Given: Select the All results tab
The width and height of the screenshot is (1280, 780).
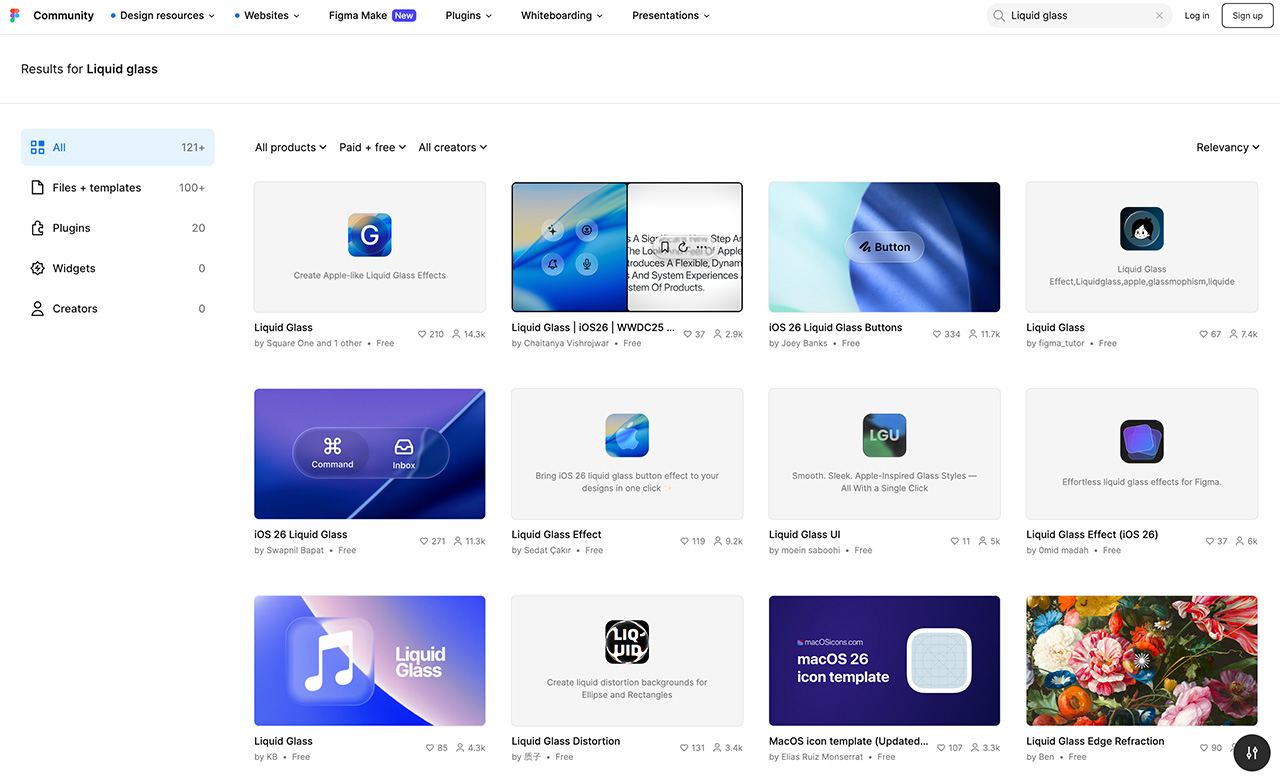Looking at the screenshot, I should 118,147.
